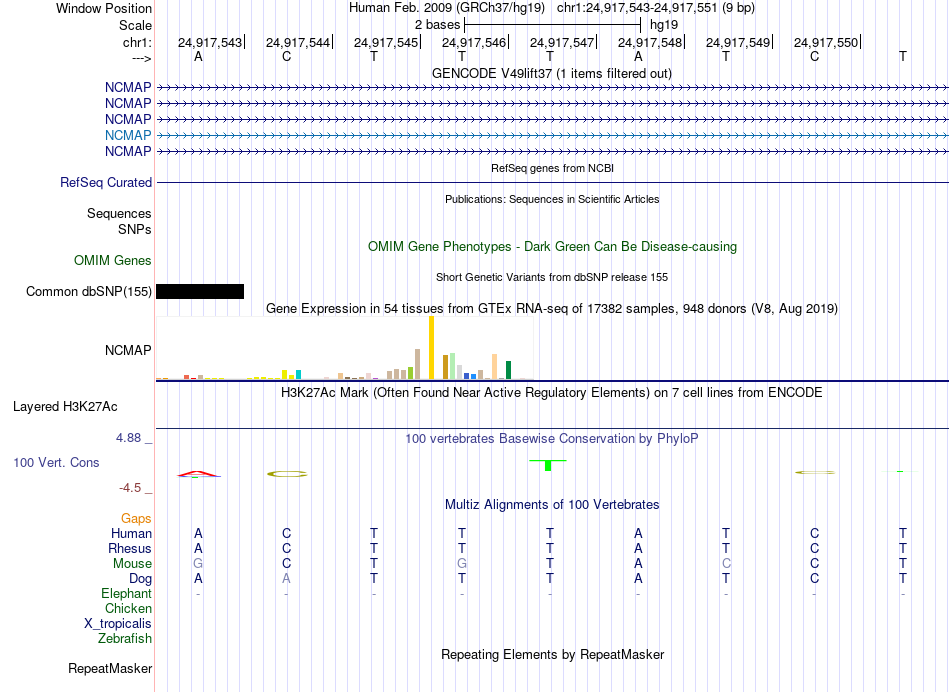Click the 100 Vert. Cons track label
950x692 pixels.
(x=56, y=462)
